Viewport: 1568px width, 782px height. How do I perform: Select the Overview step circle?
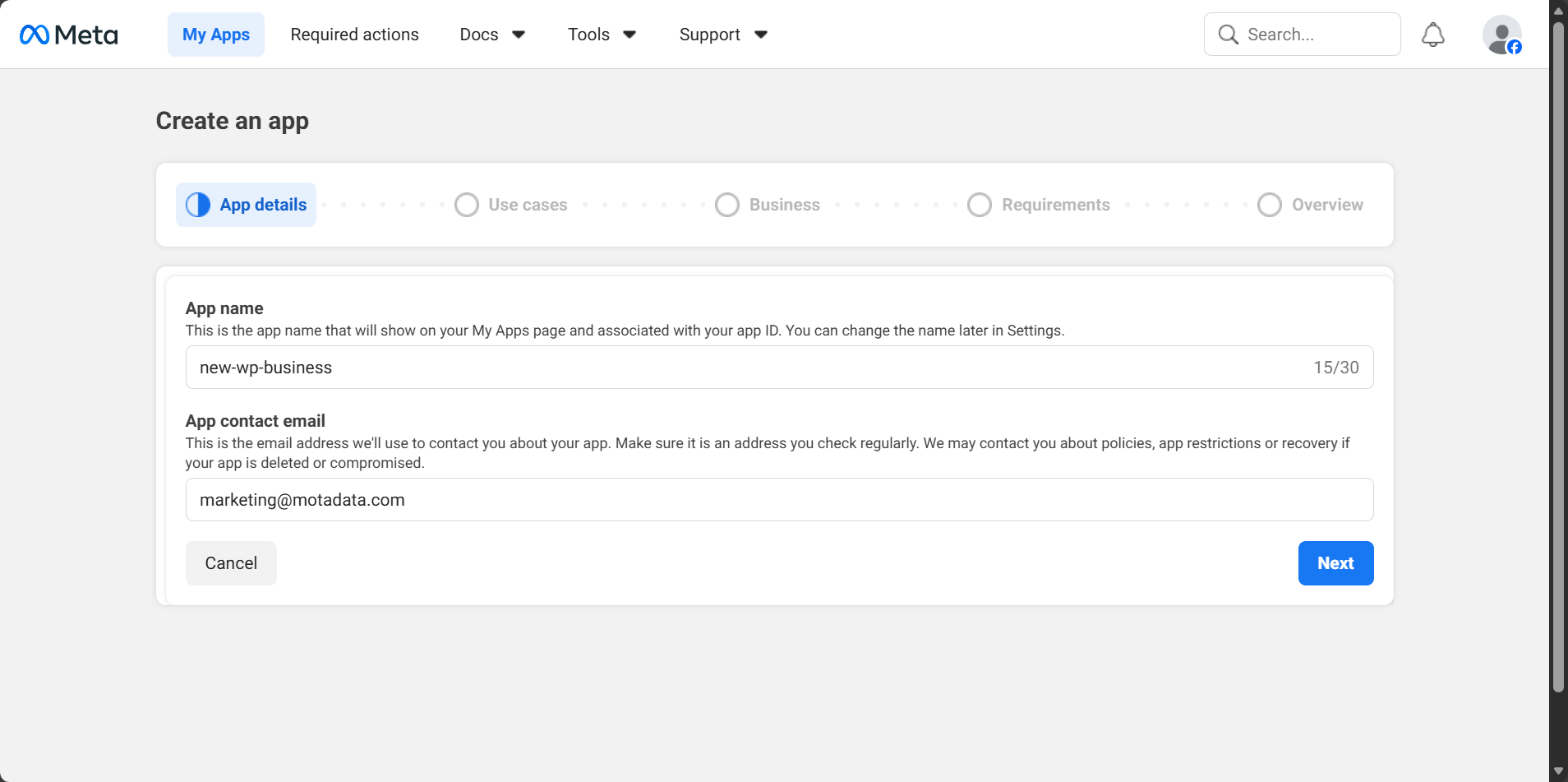click(1270, 205)
